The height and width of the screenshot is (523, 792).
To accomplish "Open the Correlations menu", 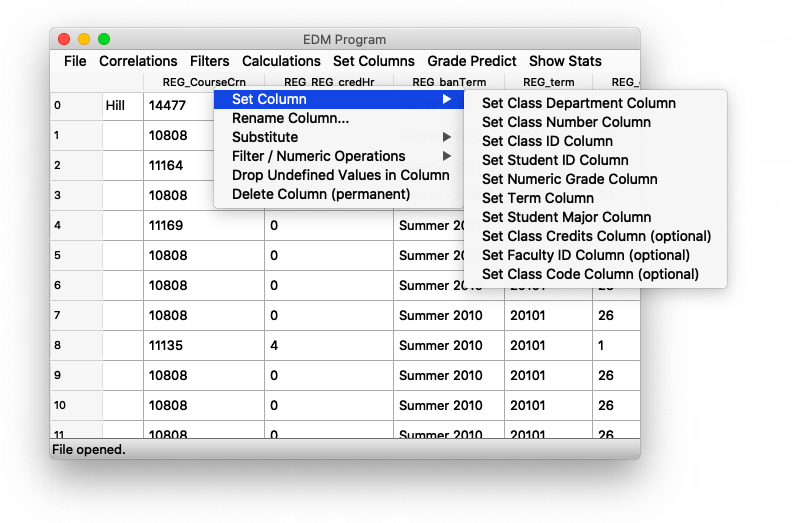I will (x=138, y=61).
